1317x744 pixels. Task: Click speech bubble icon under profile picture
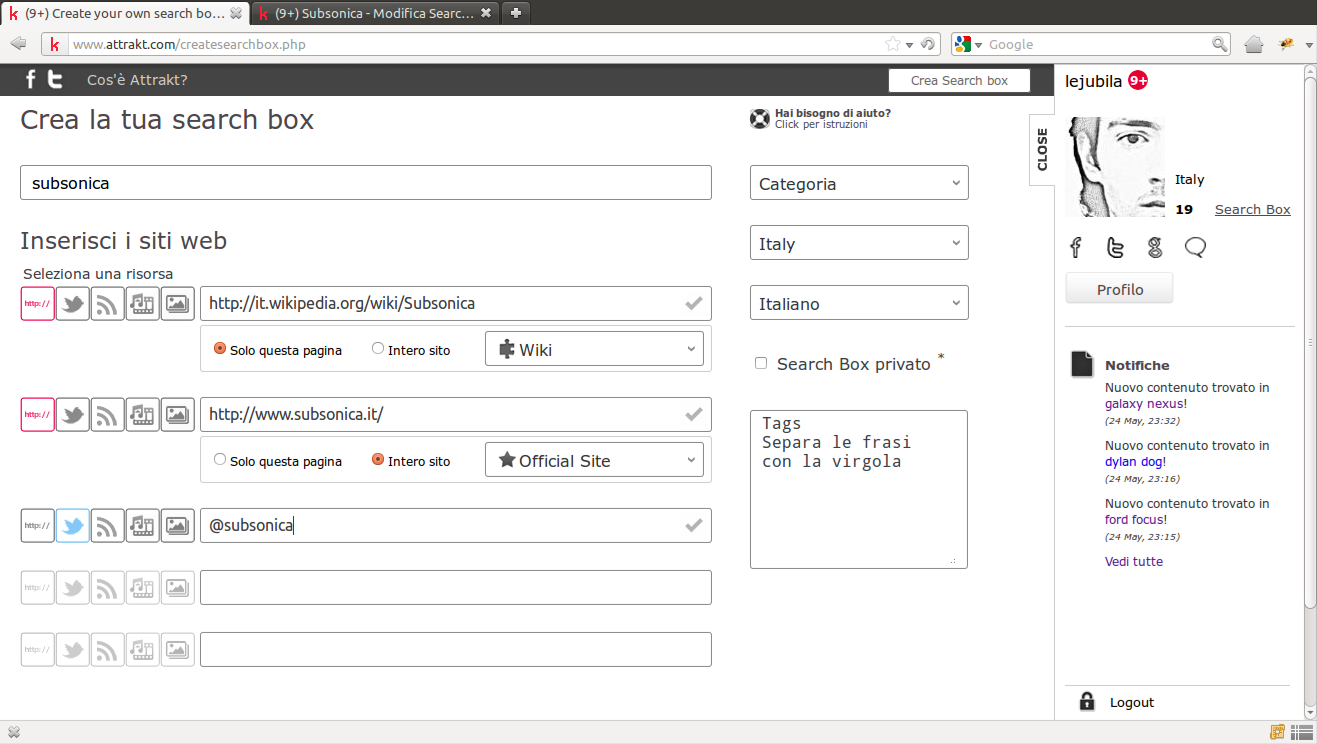1195,247
